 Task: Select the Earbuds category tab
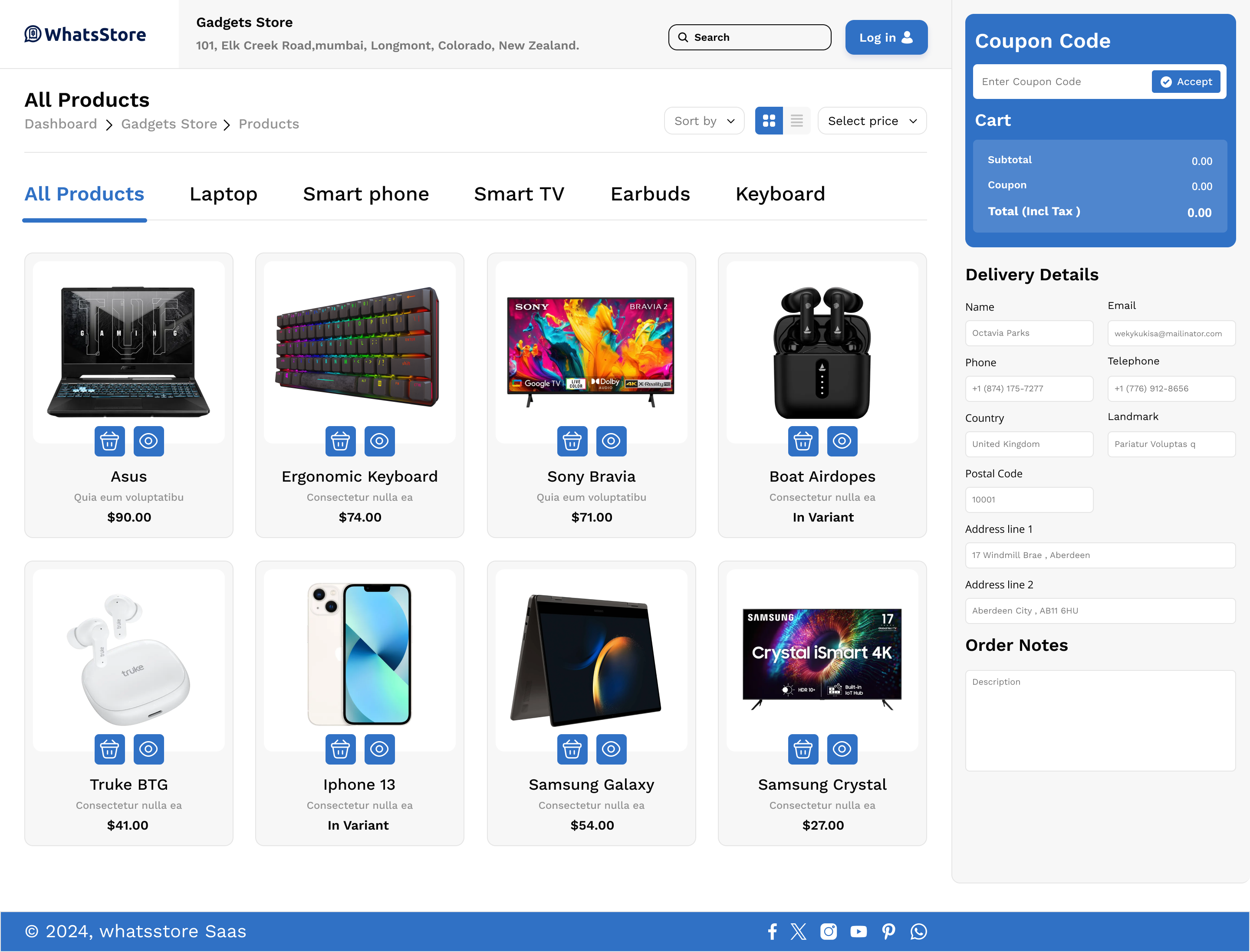pos(650,194)
